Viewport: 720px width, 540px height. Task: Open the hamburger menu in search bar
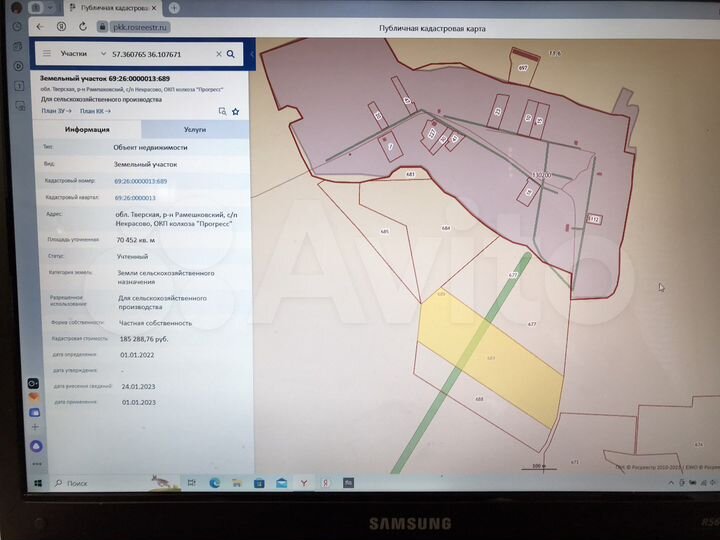[47, 53]
